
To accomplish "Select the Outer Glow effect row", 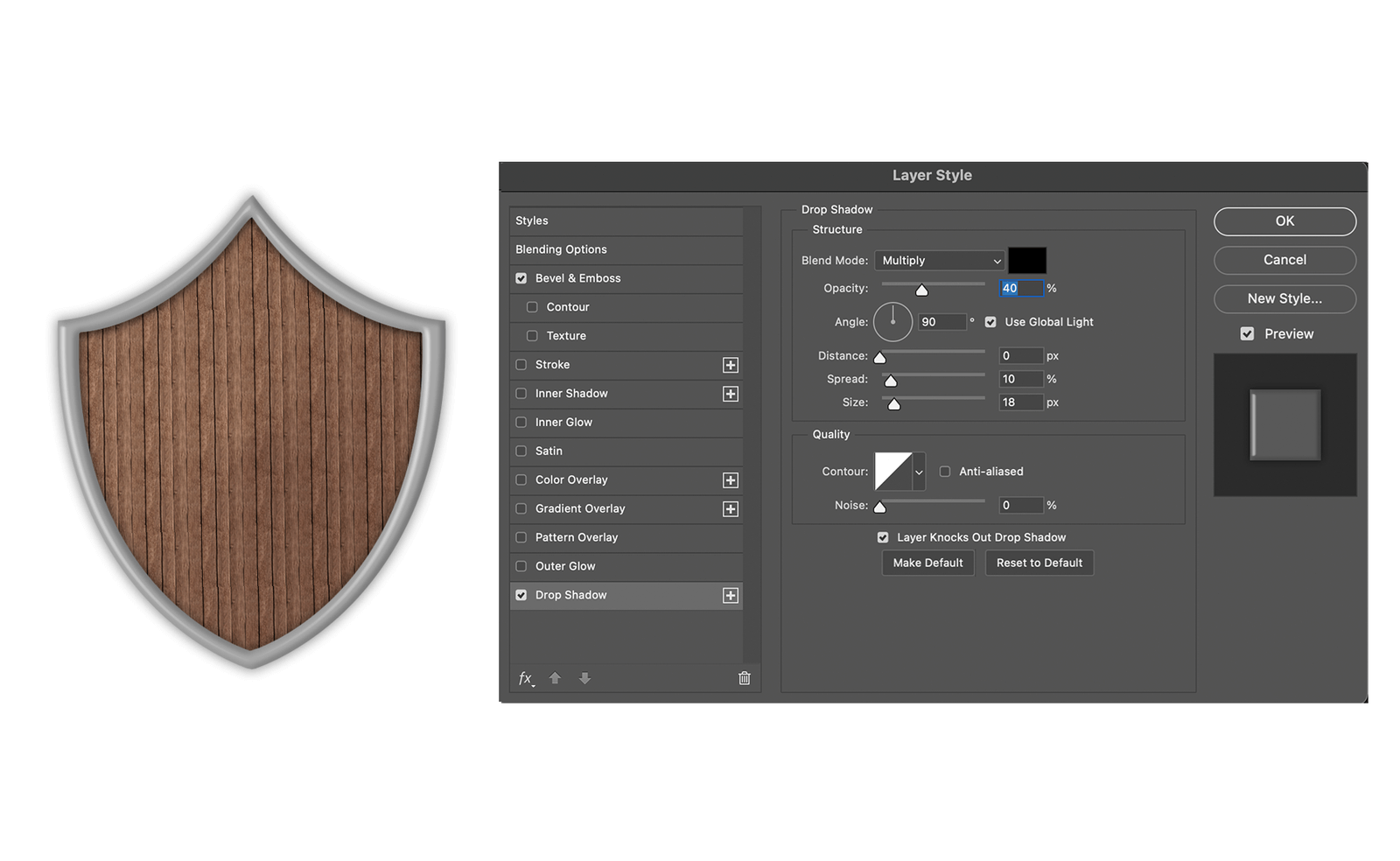I will click(626, 567).
